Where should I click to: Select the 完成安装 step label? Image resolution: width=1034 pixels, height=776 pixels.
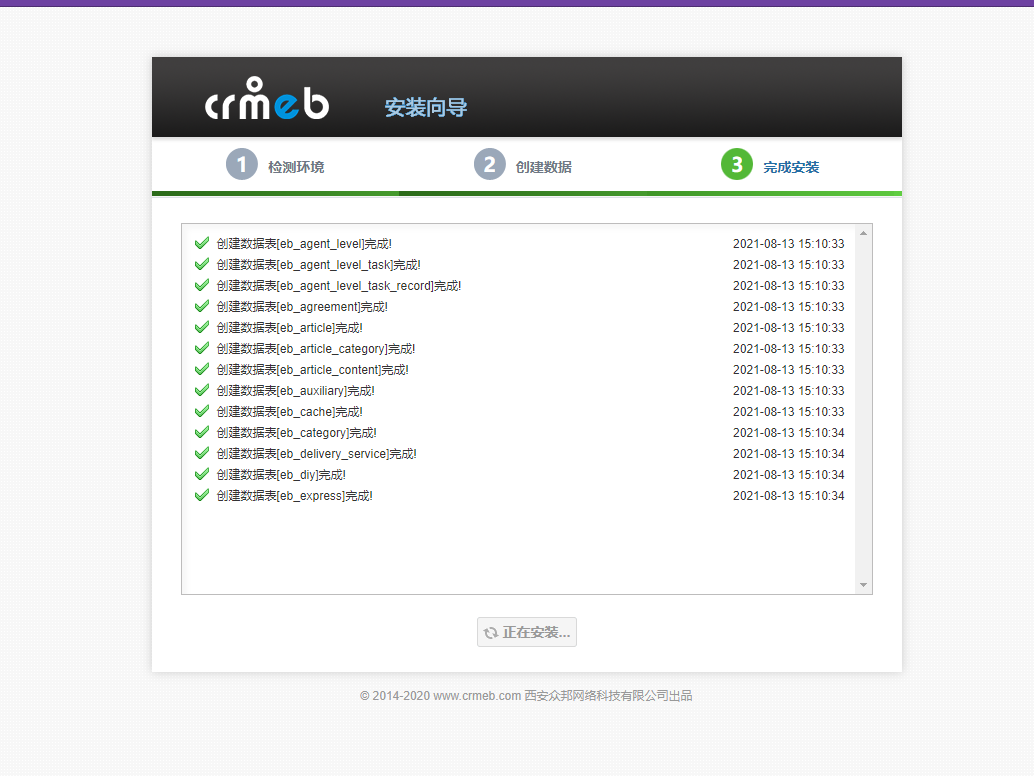point(791,167)
